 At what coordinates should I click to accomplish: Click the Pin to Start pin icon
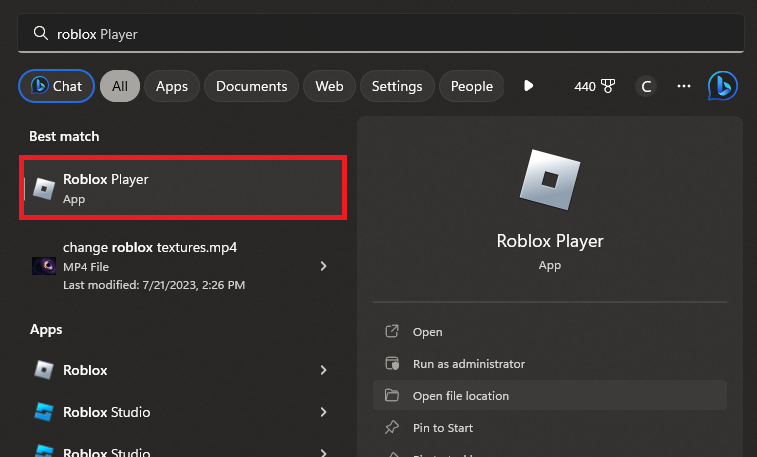click(392, 427)
